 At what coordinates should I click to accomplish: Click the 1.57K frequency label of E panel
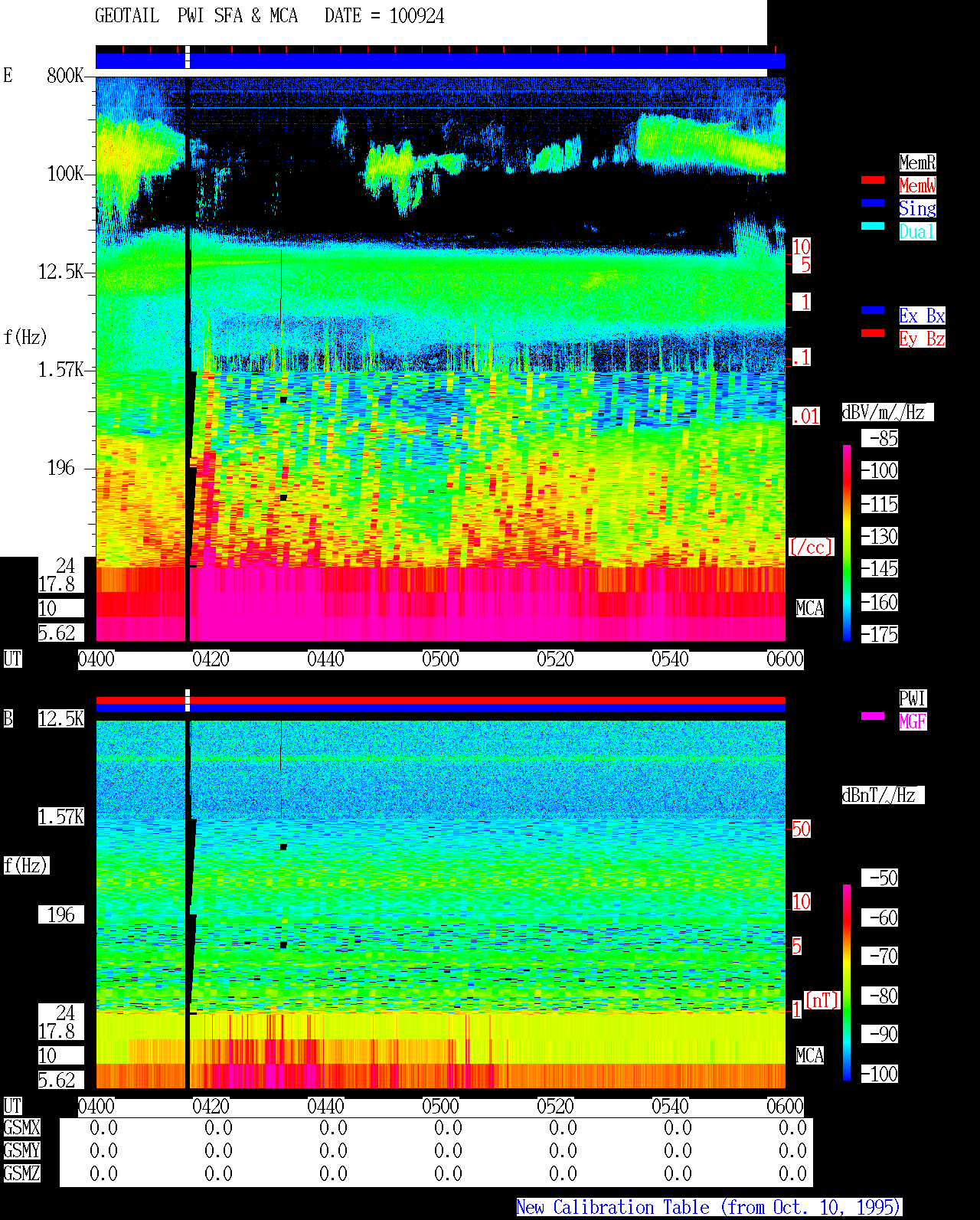point(61,369)
